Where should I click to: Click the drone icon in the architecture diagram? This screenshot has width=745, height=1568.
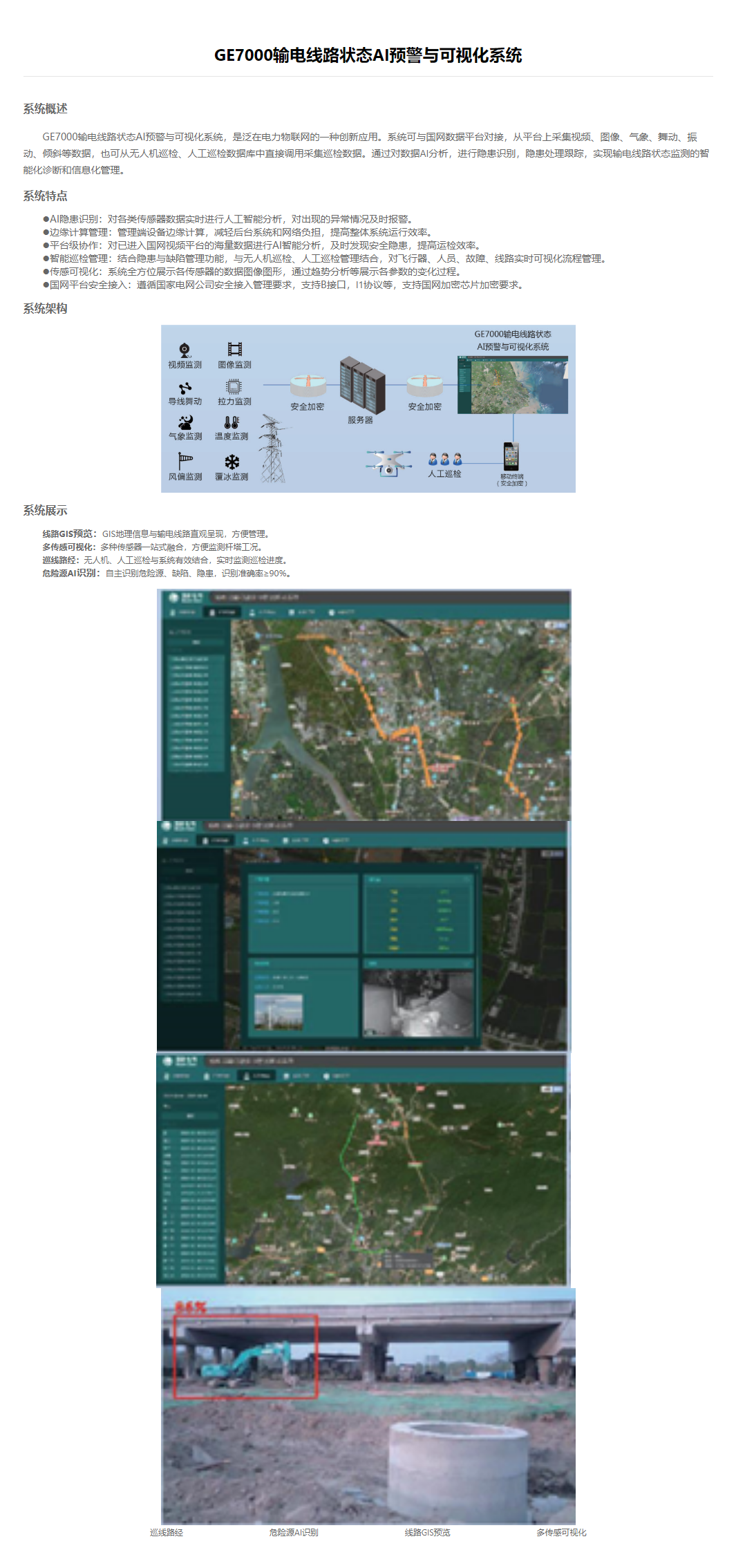coord(389,462)
